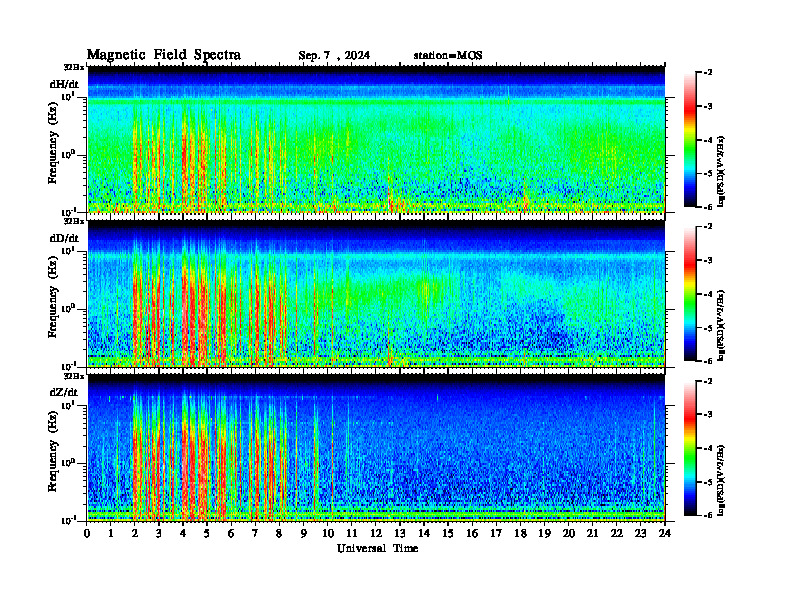Click hour 4 on the time axis

coord(183,534)
